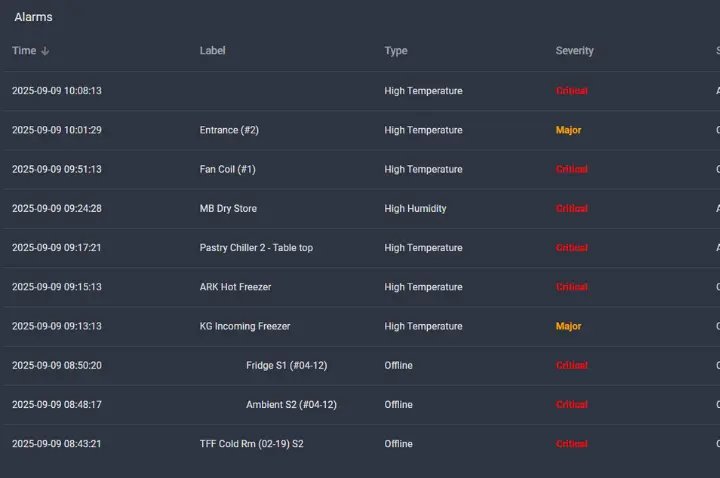The height and width of the screenshot is (478, 720).
Task: Sort alarms by Type column header
Action: [396, 51]
